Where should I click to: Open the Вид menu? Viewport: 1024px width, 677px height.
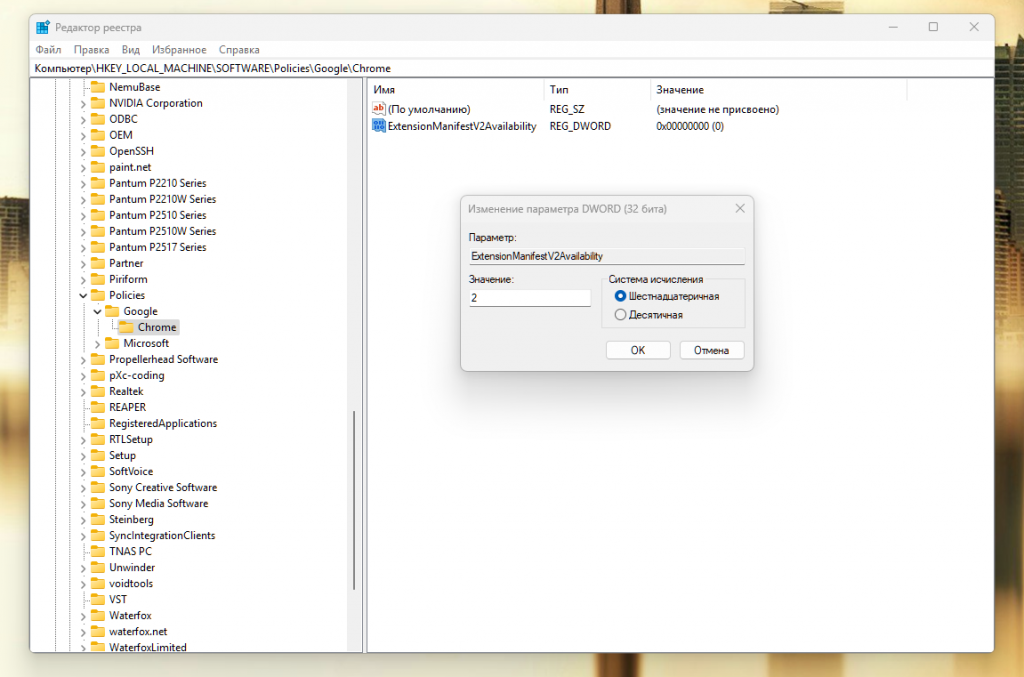(x=131, y=50)
